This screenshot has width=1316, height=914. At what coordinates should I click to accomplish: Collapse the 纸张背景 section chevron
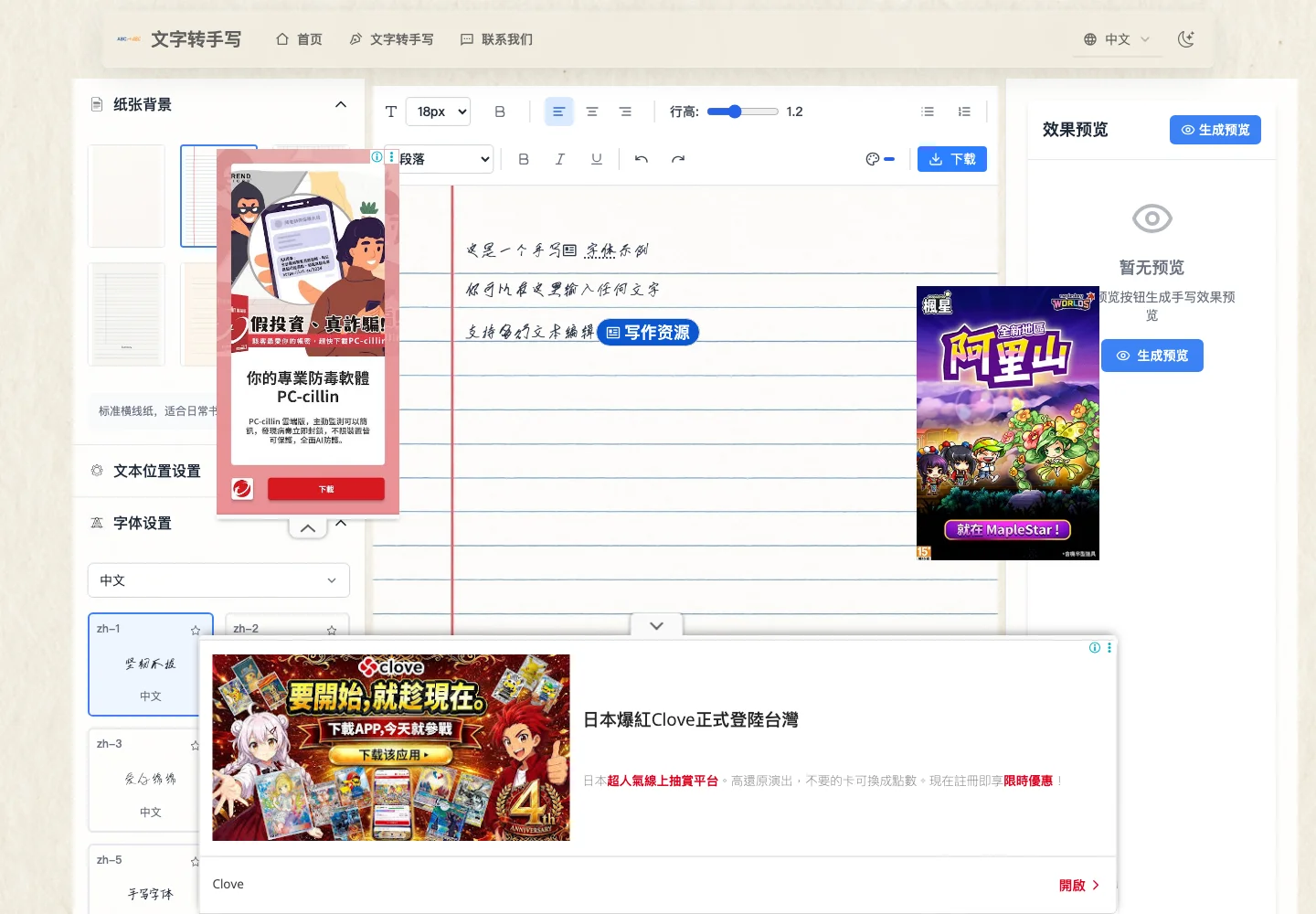point(341,104)
